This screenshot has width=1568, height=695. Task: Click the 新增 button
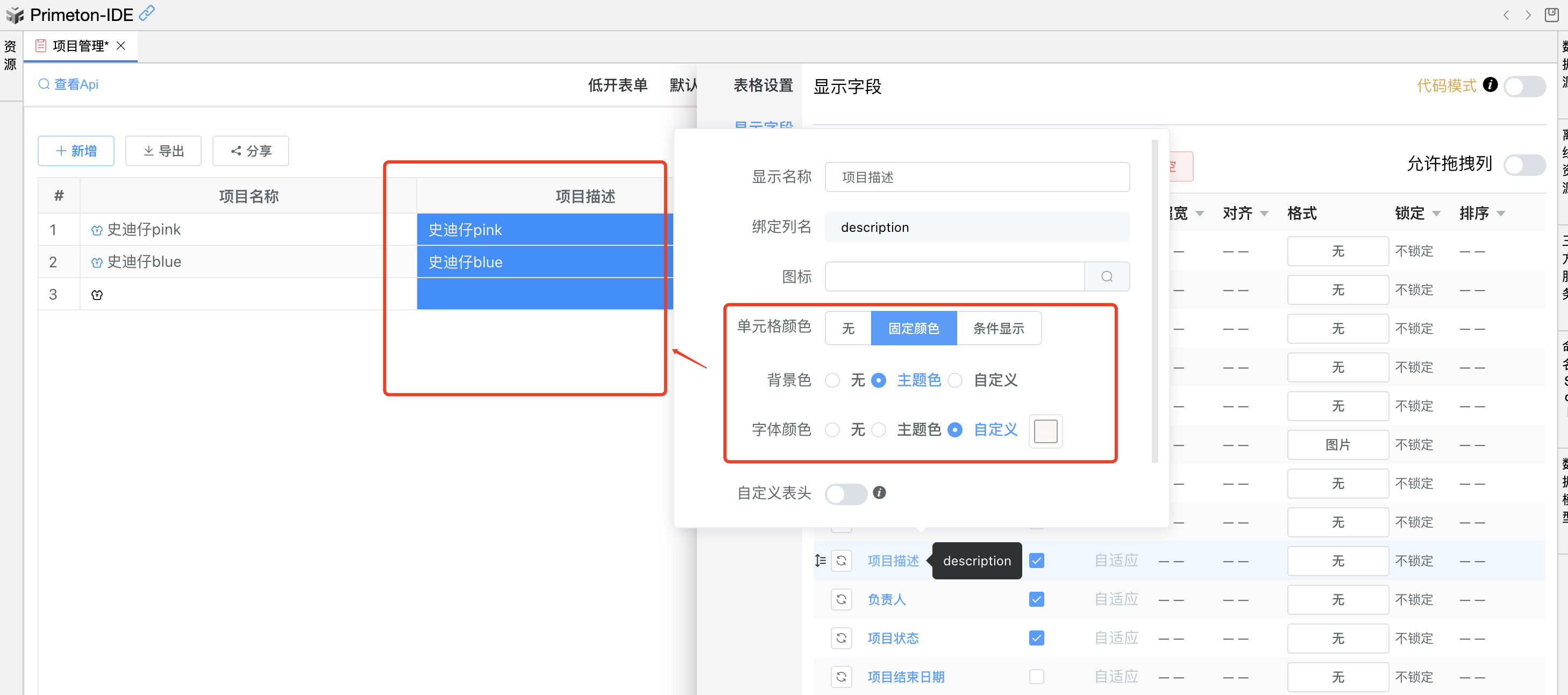tap(76, 151)
